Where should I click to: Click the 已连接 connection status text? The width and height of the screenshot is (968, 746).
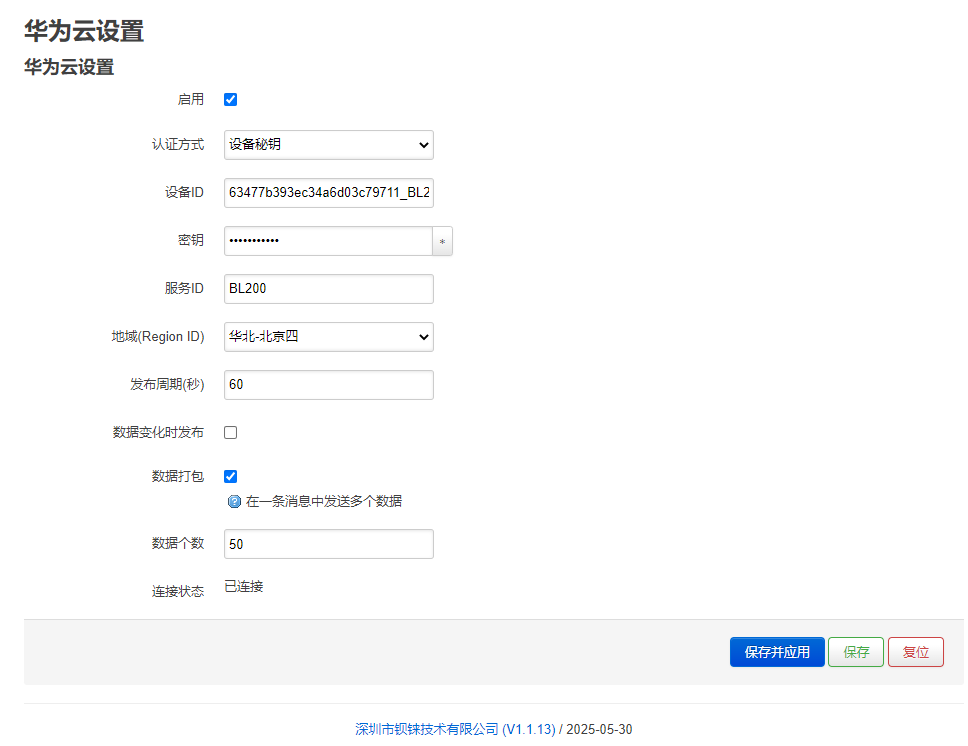pyautogui.click(x=244, y=587)
